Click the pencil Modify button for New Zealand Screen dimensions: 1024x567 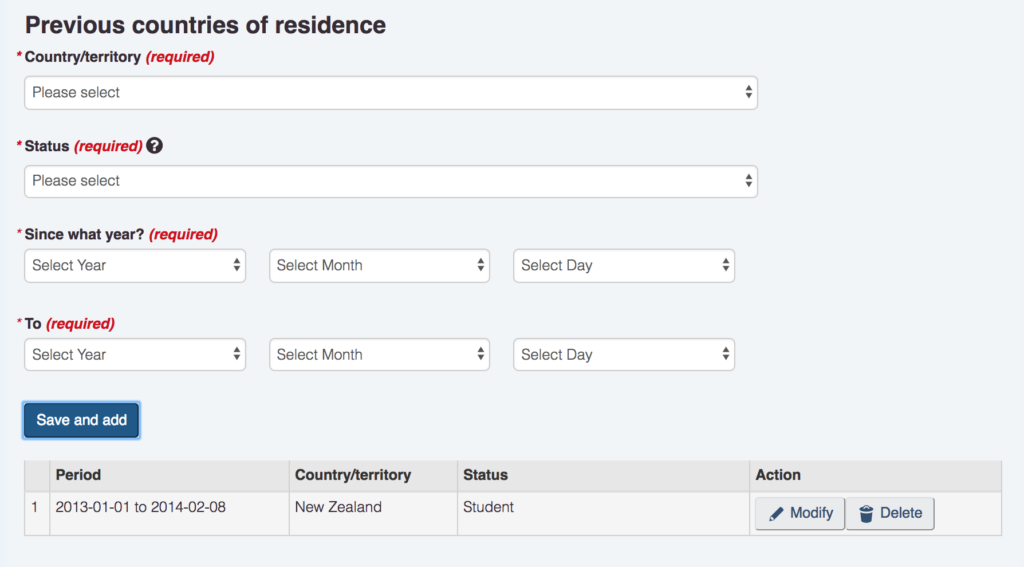point(800,513)
